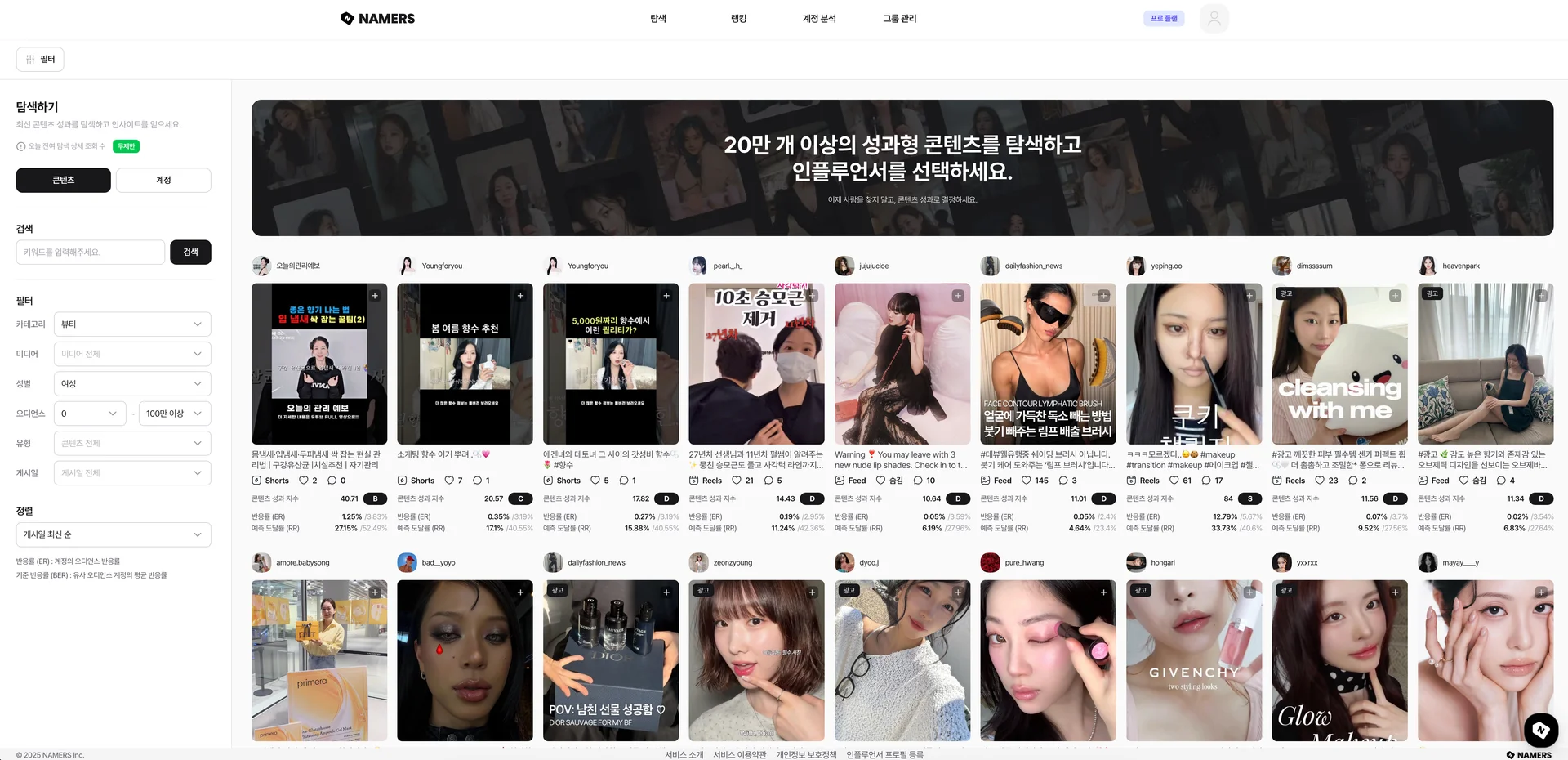
Task: Click the yxxrxx account name
Action: point(1307,562)
